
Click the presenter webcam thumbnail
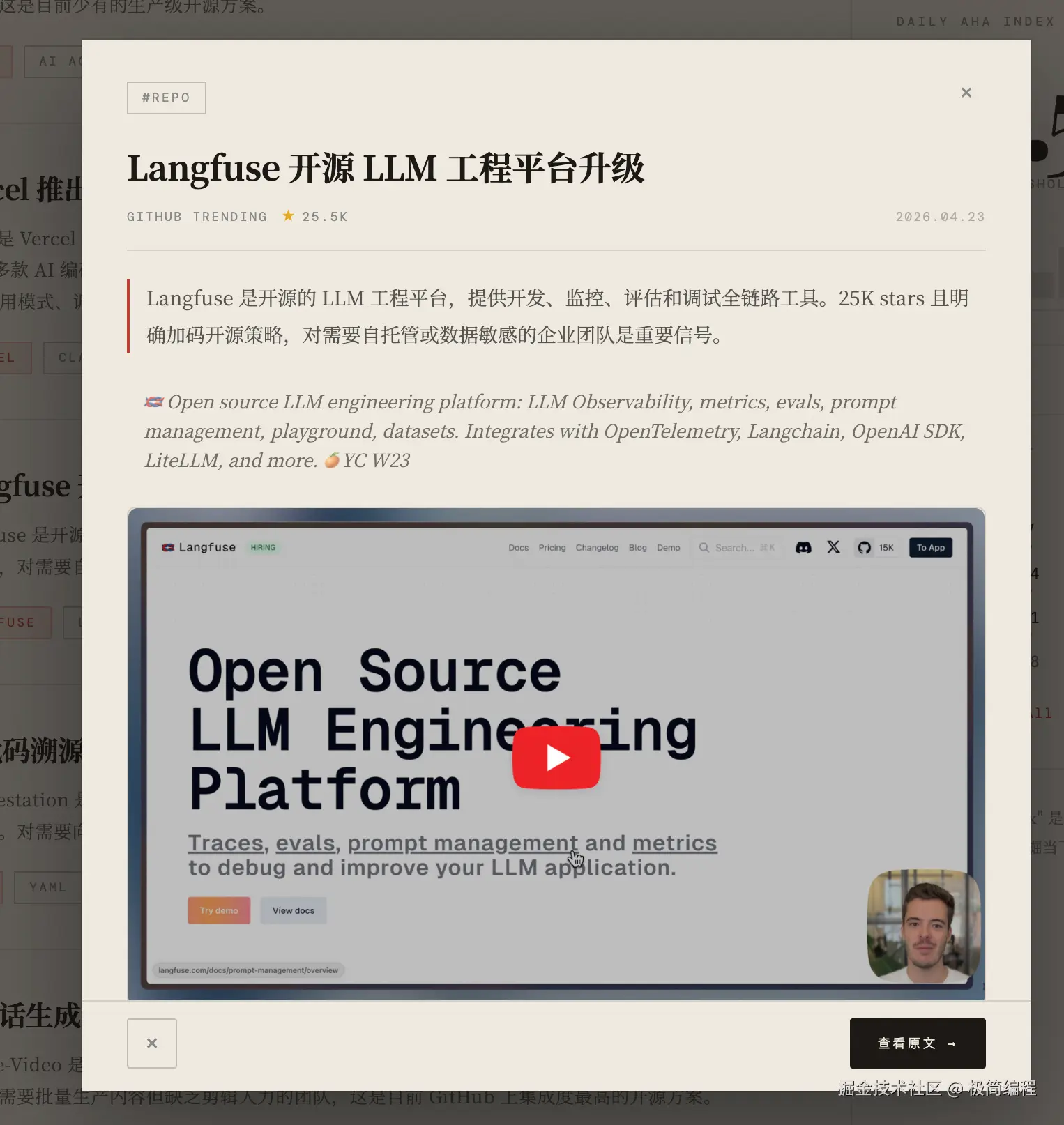coord(924,926)
